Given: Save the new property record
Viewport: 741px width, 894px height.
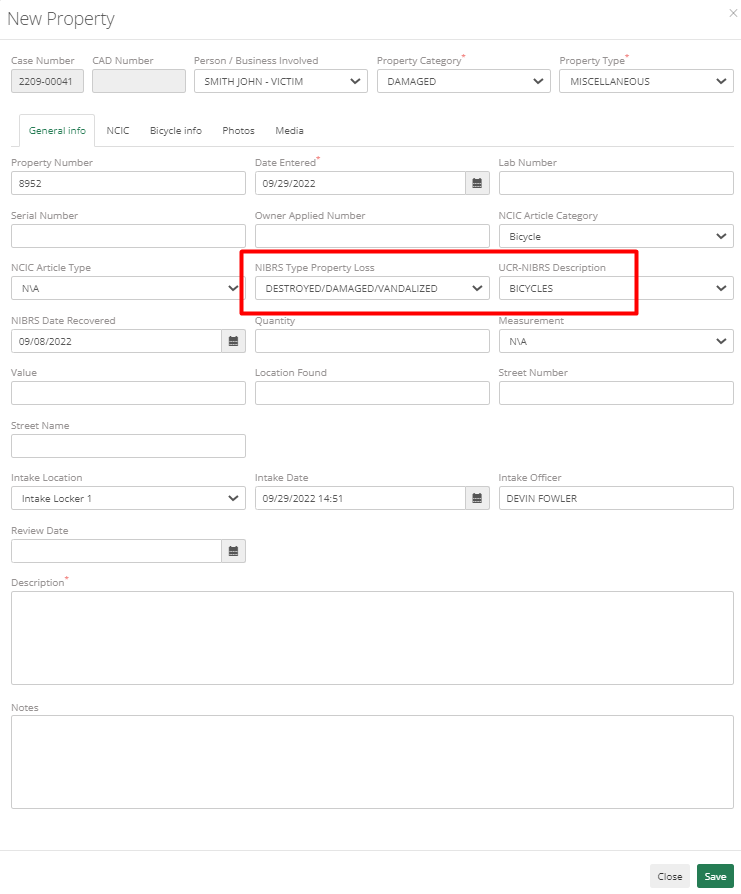Looking at the screenshot, I should (715, 876).
